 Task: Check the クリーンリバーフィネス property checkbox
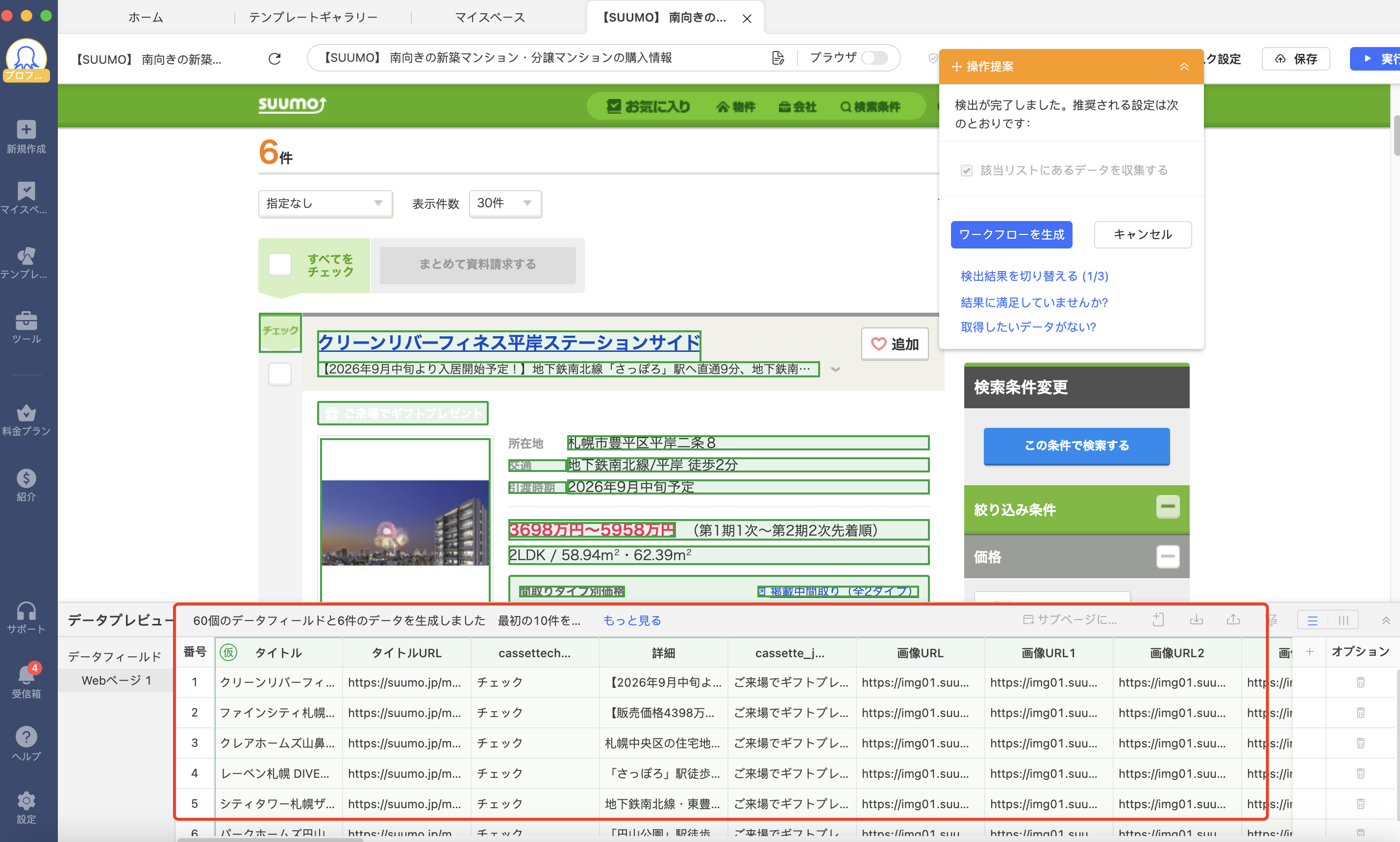coord(280,374)
